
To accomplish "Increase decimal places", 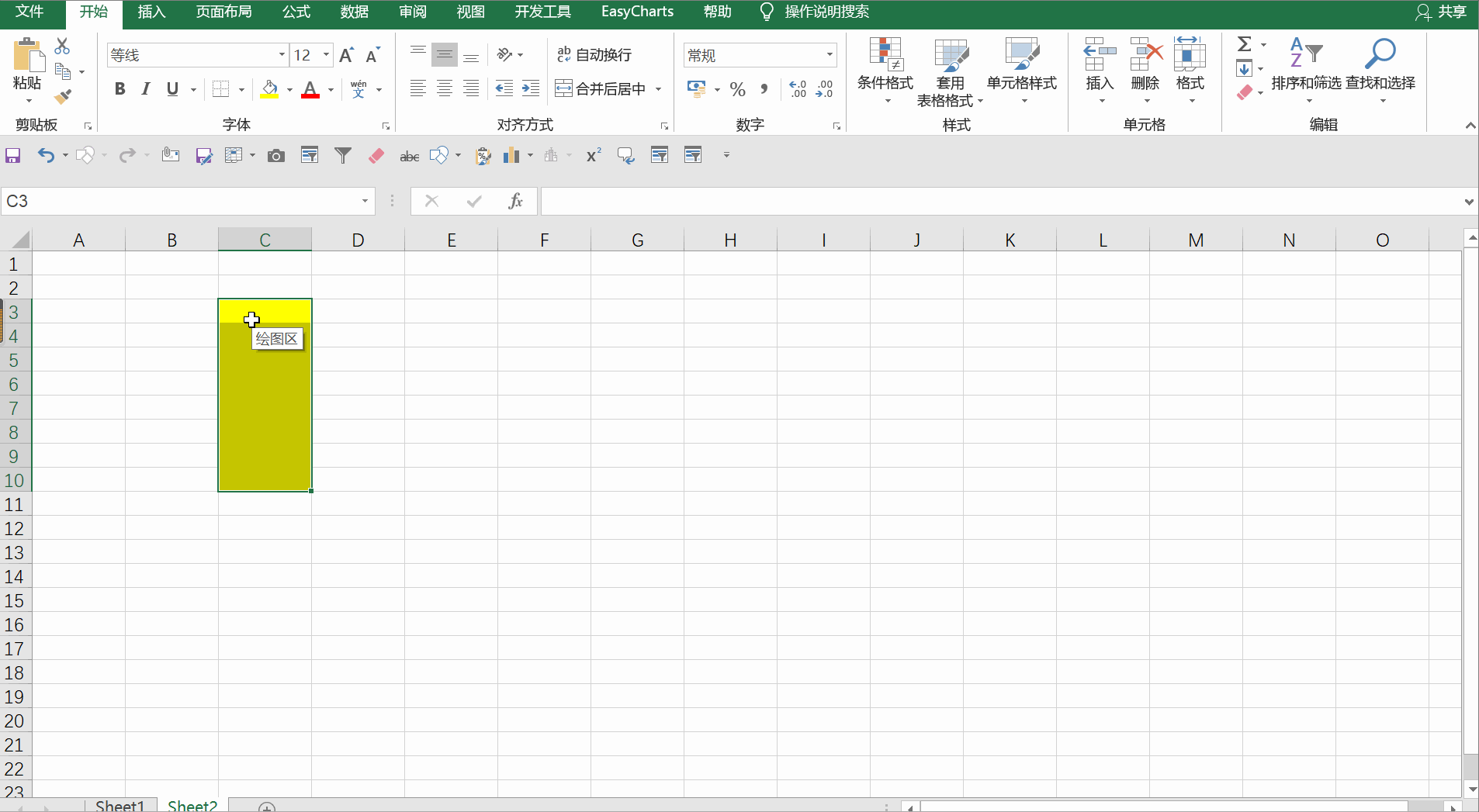I will coord(798,89).
